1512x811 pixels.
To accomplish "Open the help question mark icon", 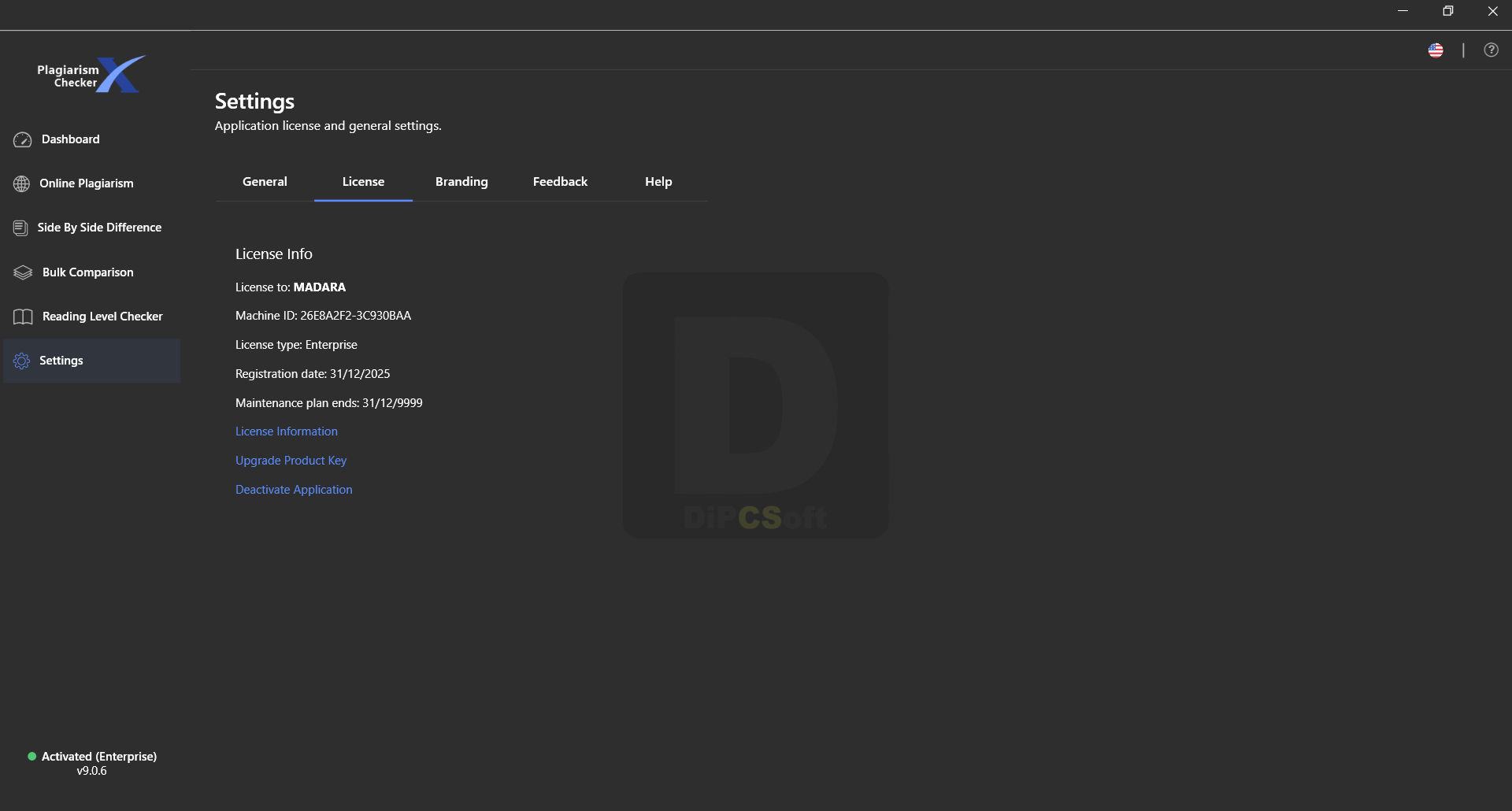I will tap(1491, 50).
